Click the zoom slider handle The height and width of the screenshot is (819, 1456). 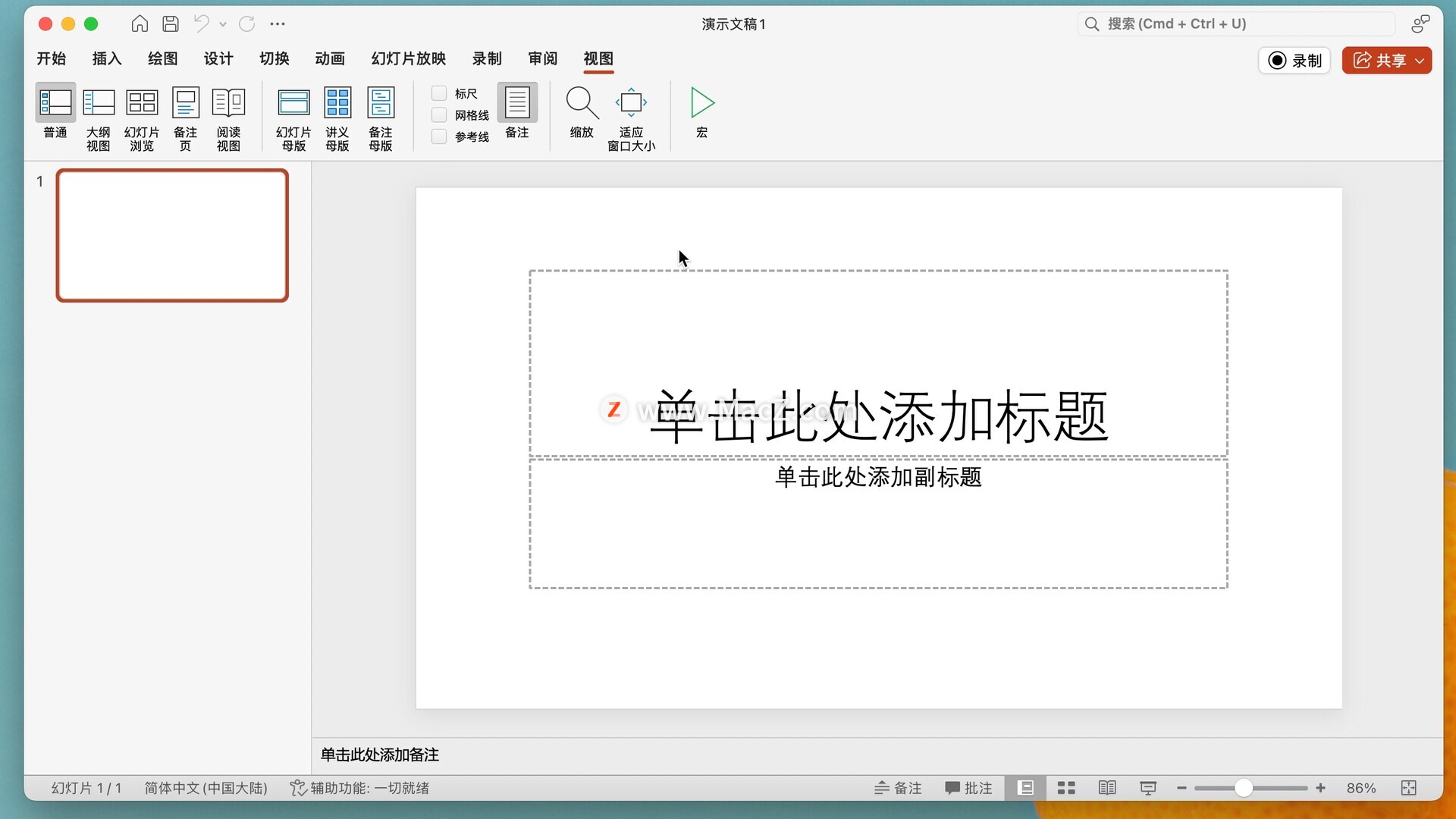[x=1244, y=789]
